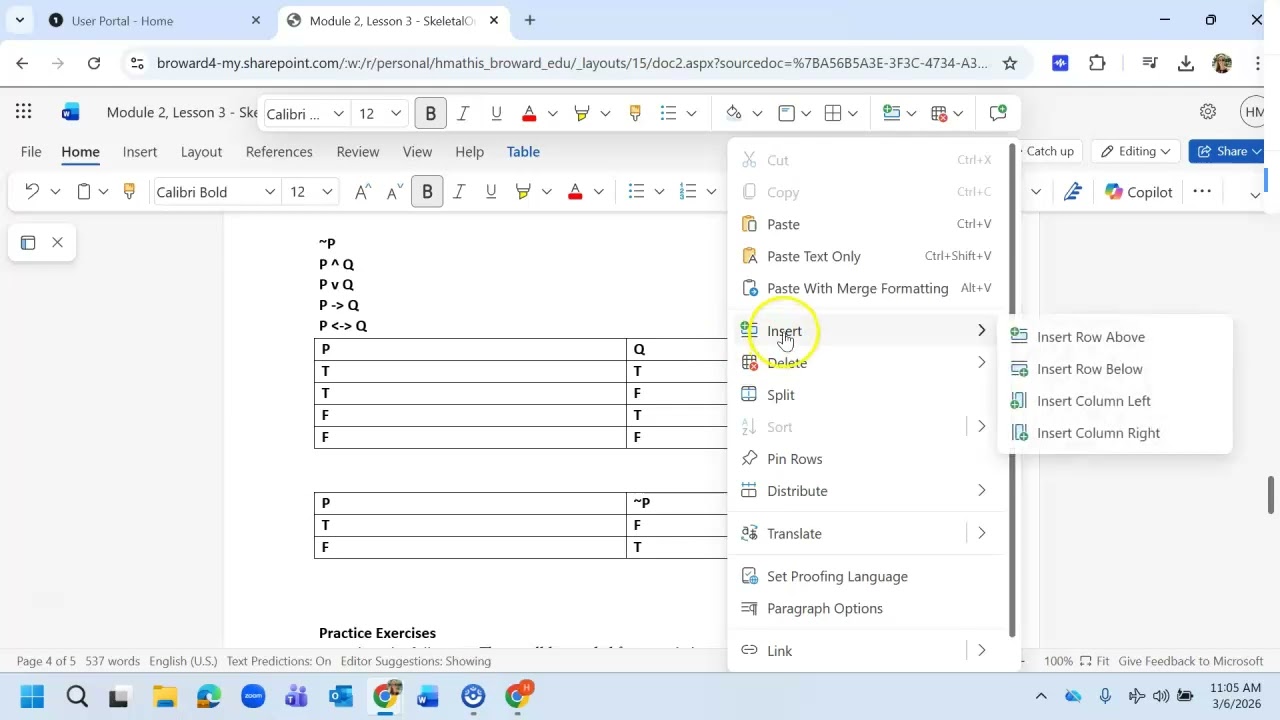This screenshot has width=1280, height=720.
Task: Click the ribbon red font color swatch
Action: coord(575,192)
